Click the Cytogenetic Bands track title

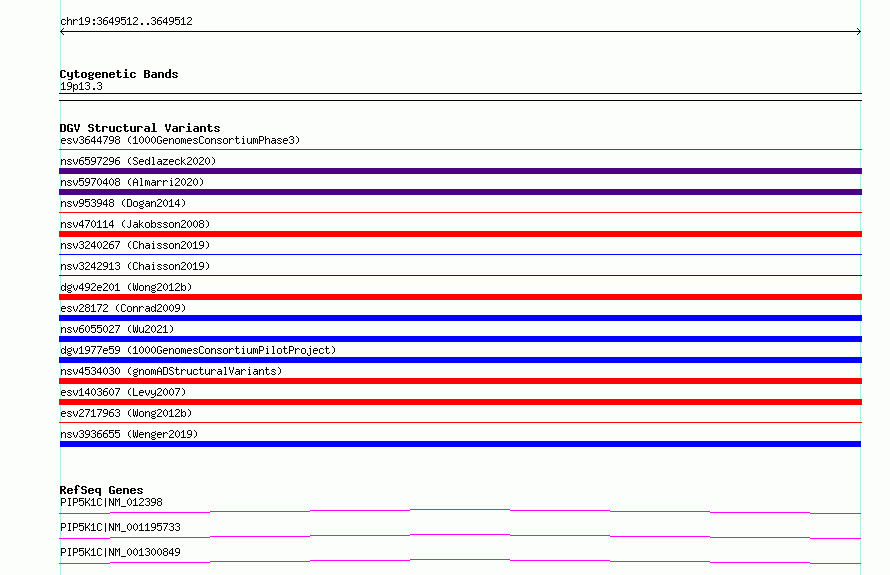coord(119,74)
